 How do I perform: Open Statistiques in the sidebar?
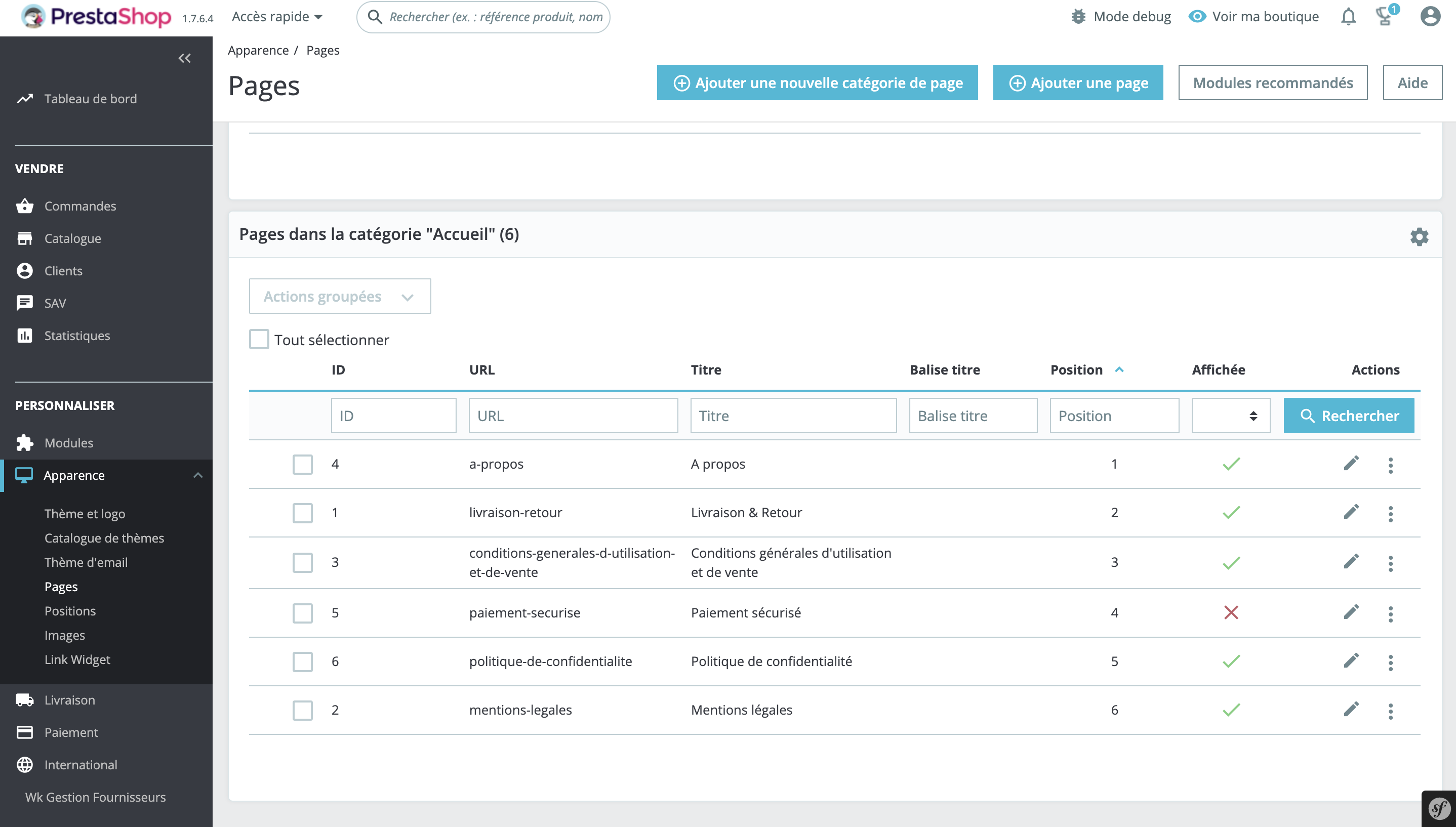(x=77, y=335)
